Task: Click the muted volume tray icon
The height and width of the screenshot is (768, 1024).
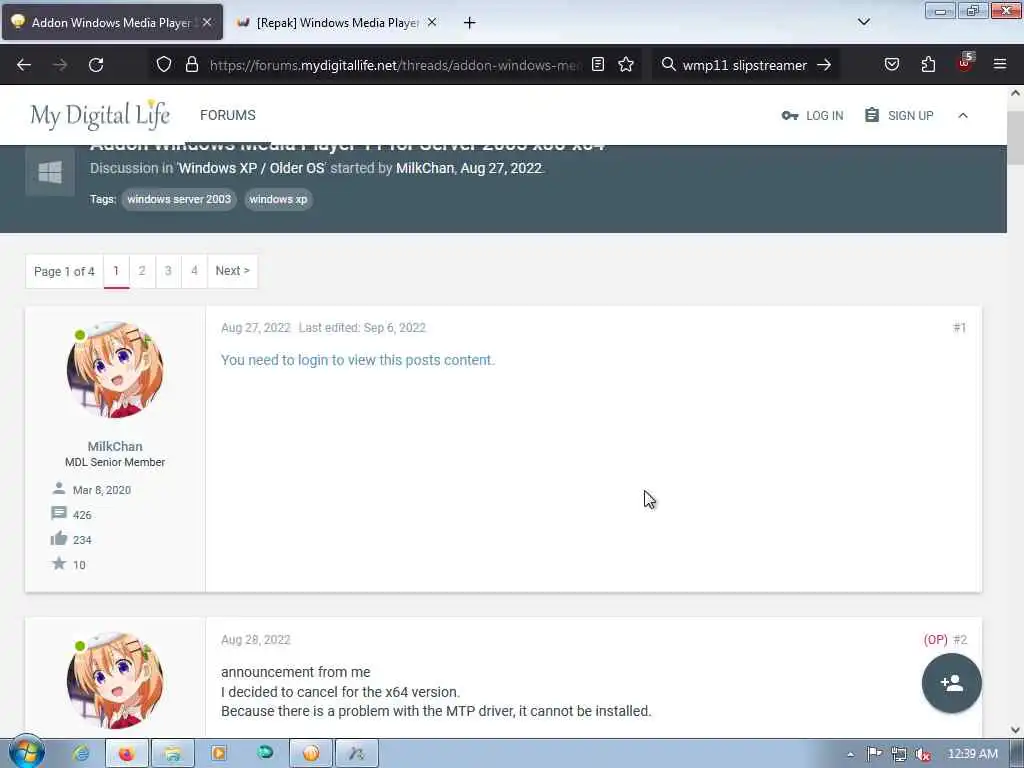Action: [x=923, y=754]
